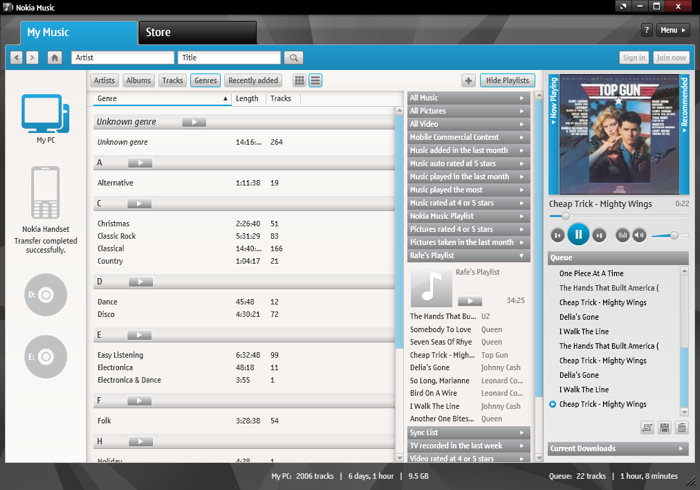
Task: Sort by the Tracks column header
Action: [x=283, y=99]
